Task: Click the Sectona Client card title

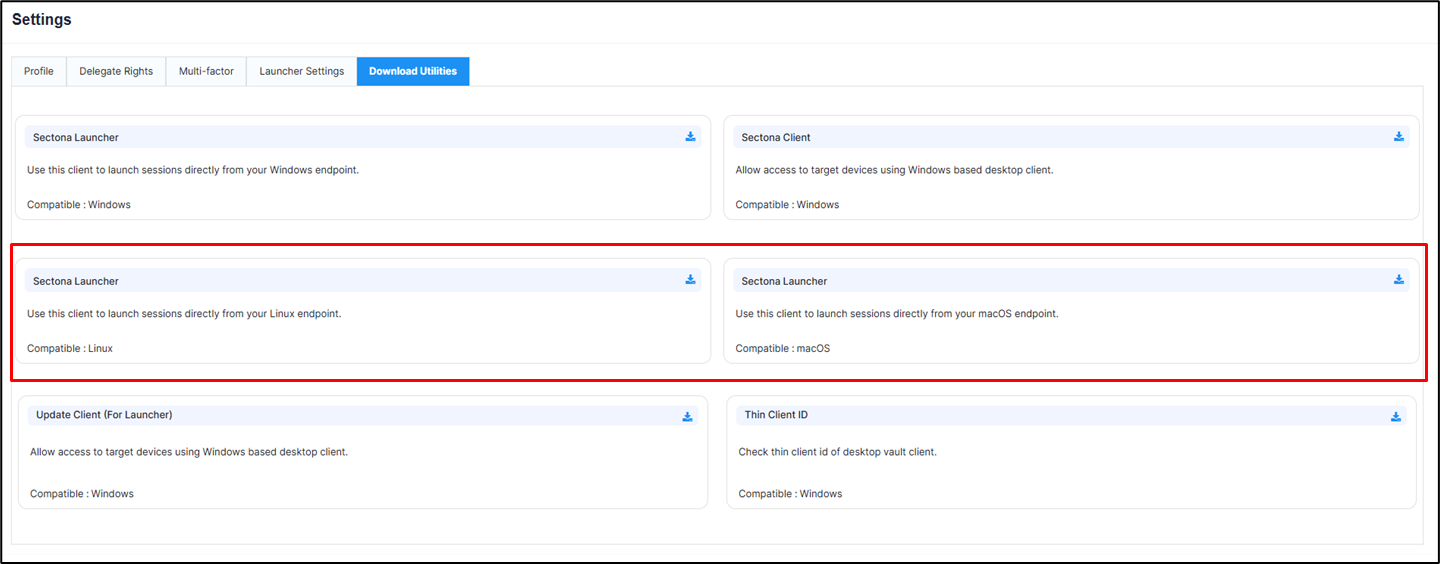Action: 776,138
